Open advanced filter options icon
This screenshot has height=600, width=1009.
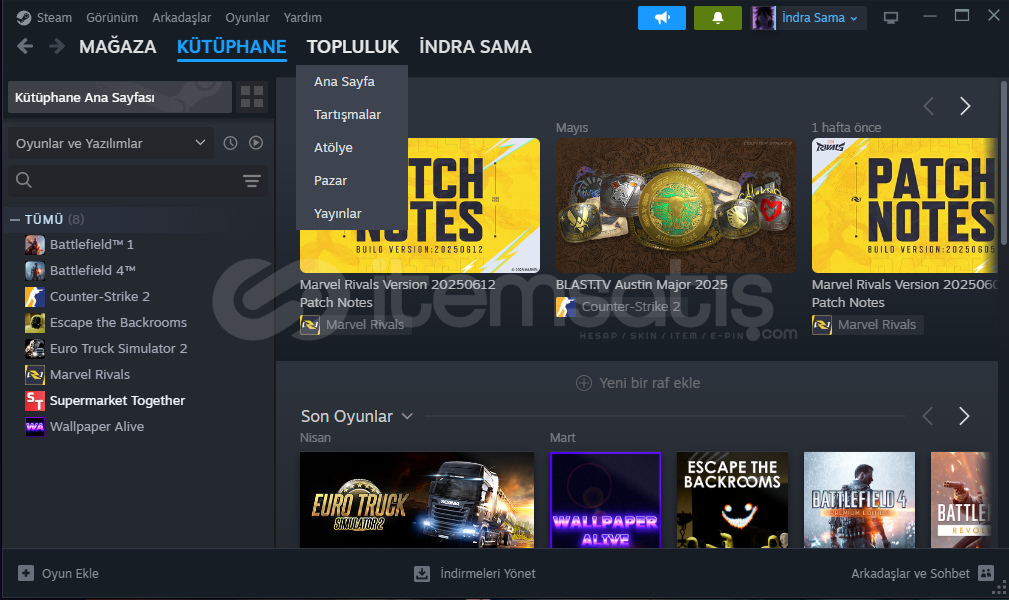coord(252,181)
